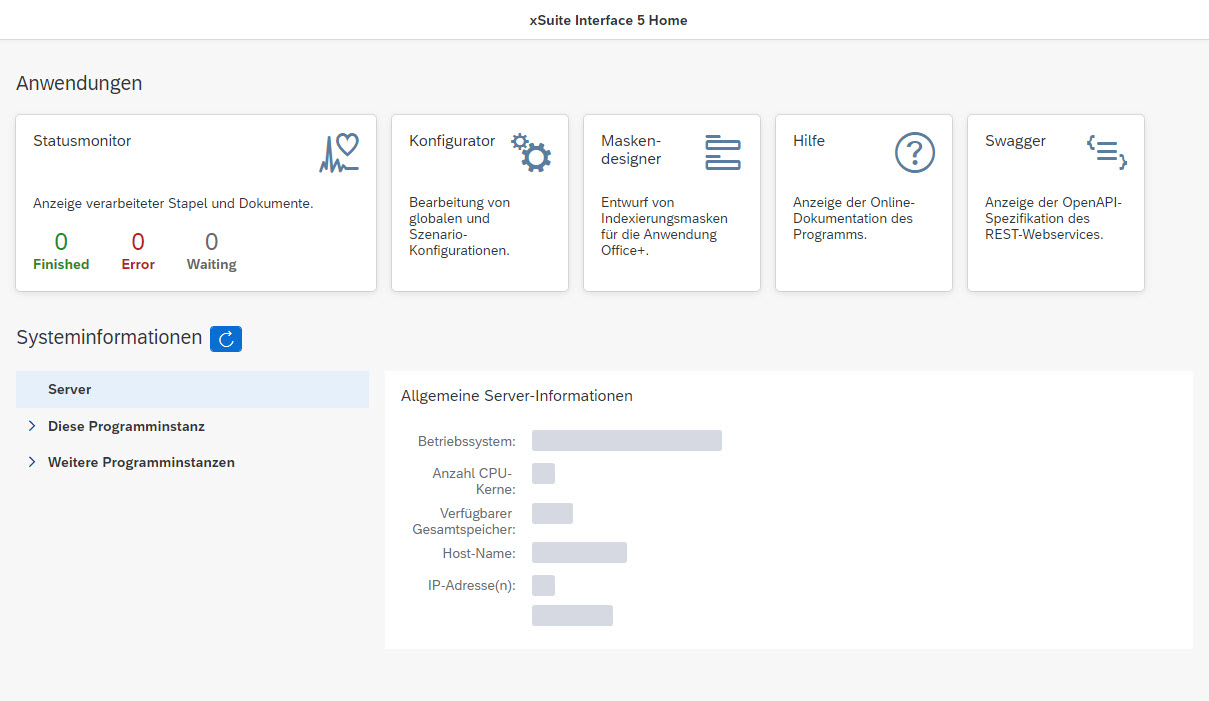Open Maskendesigner tile description text
The height and width of the screenshot is (701, 1209).
tap(664, 226)
